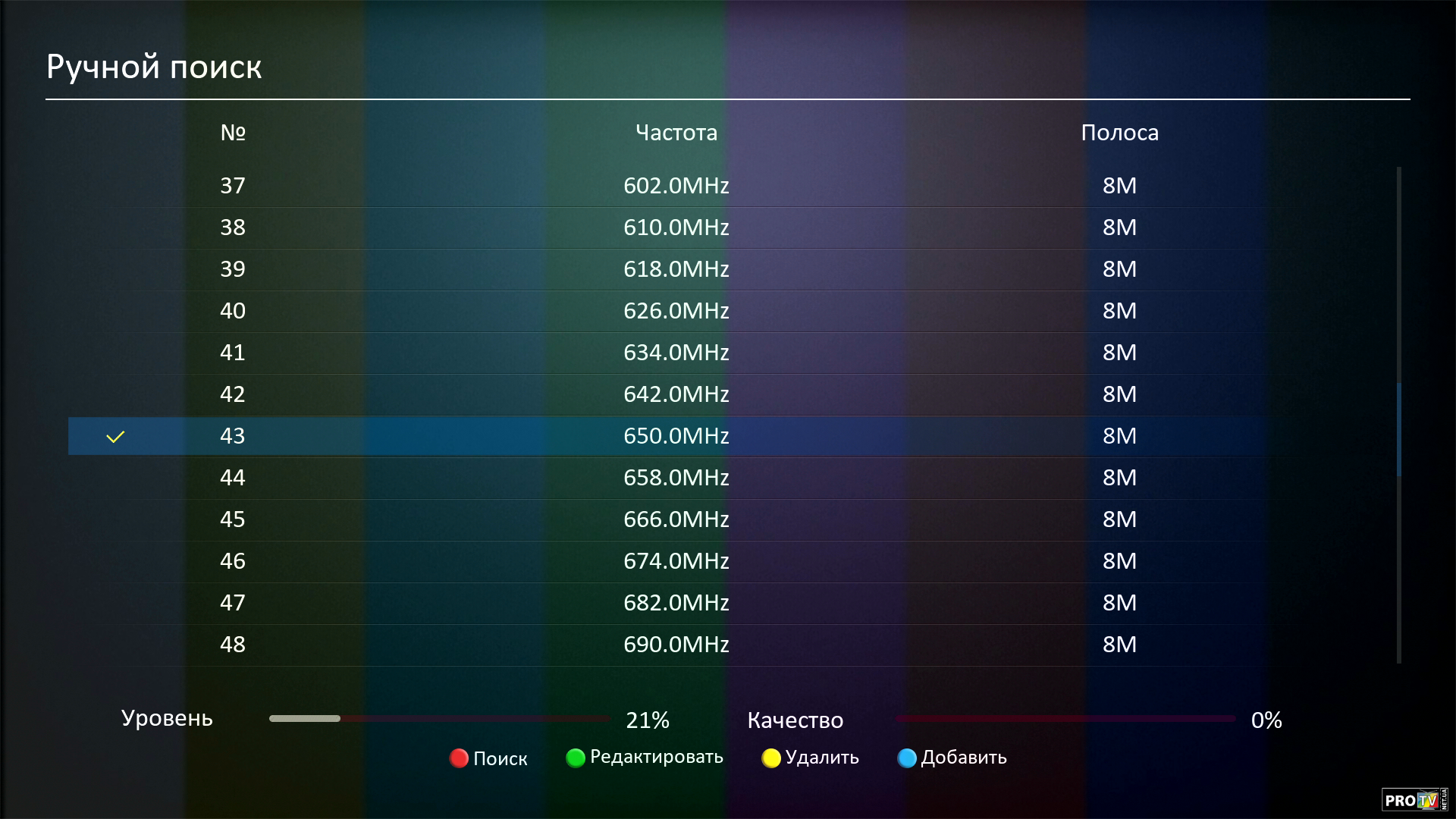The image size is (1456, 819).
Task: Select channel 46 at 674.0MHz
Action: click(675, 561)
